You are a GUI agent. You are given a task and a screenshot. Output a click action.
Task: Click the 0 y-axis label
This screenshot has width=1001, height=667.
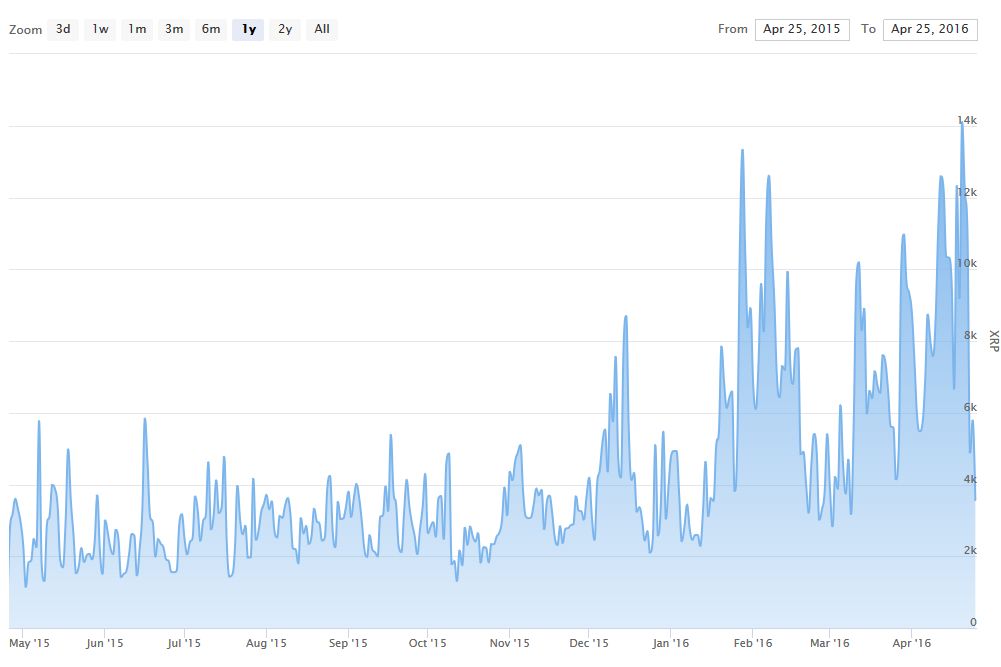(973, 622)
